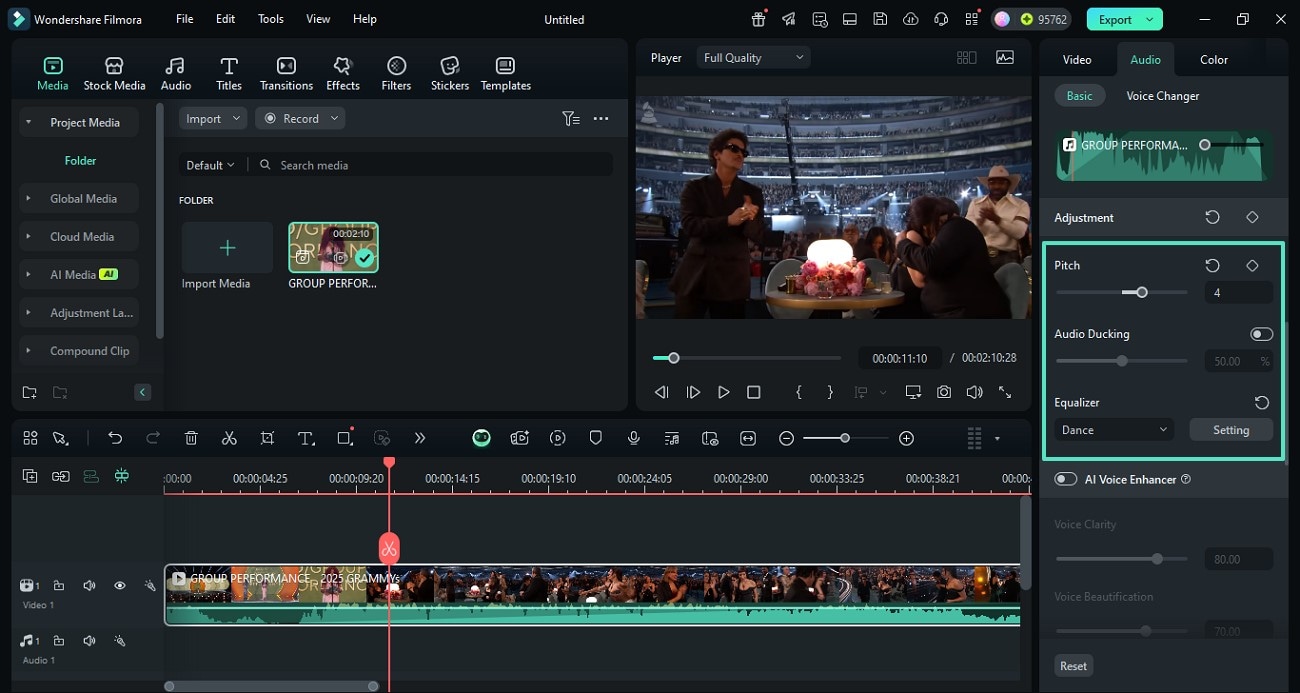Viewport: 1300px width, 693px height.
Task: Click the marker shield icon in timeline toolbar
Action: click(x=595, y=438)
